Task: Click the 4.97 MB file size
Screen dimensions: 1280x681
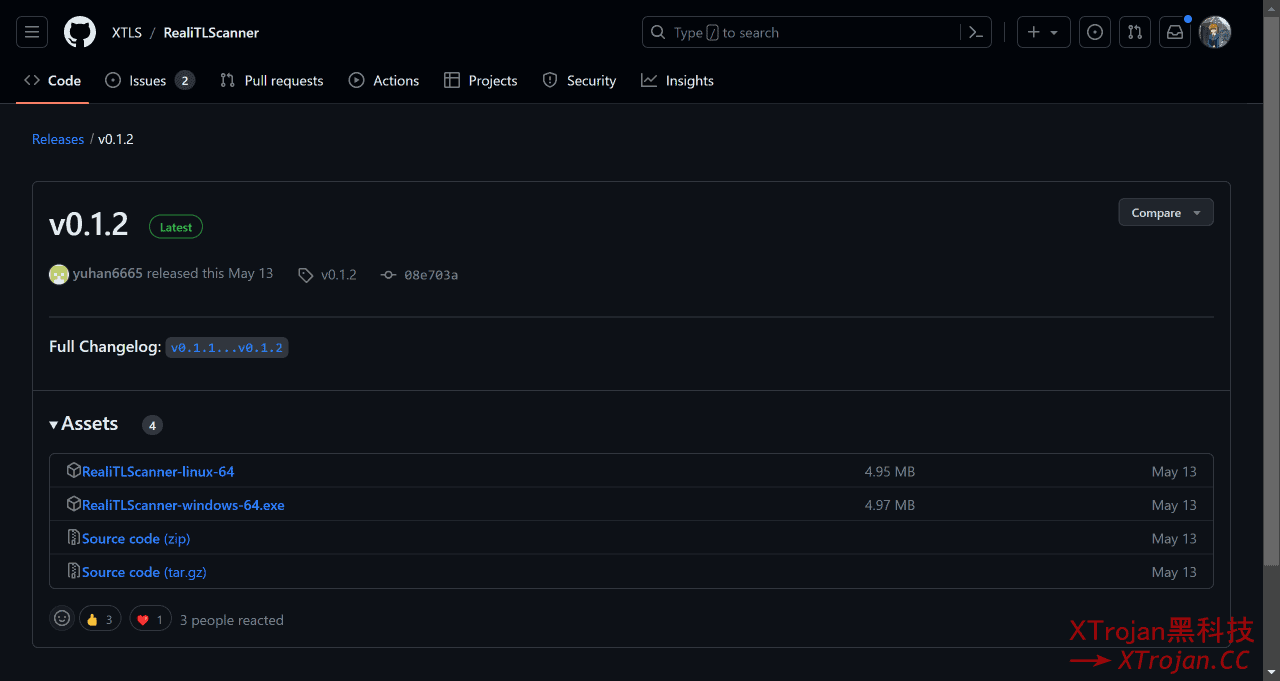Action: coord(890,505)
